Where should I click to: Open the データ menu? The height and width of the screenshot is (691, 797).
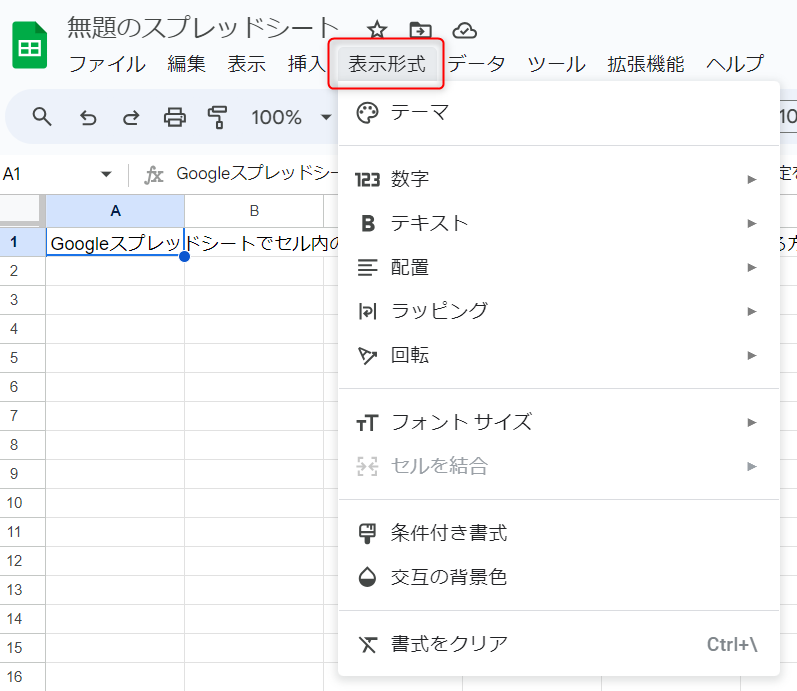tap(476, 64)
